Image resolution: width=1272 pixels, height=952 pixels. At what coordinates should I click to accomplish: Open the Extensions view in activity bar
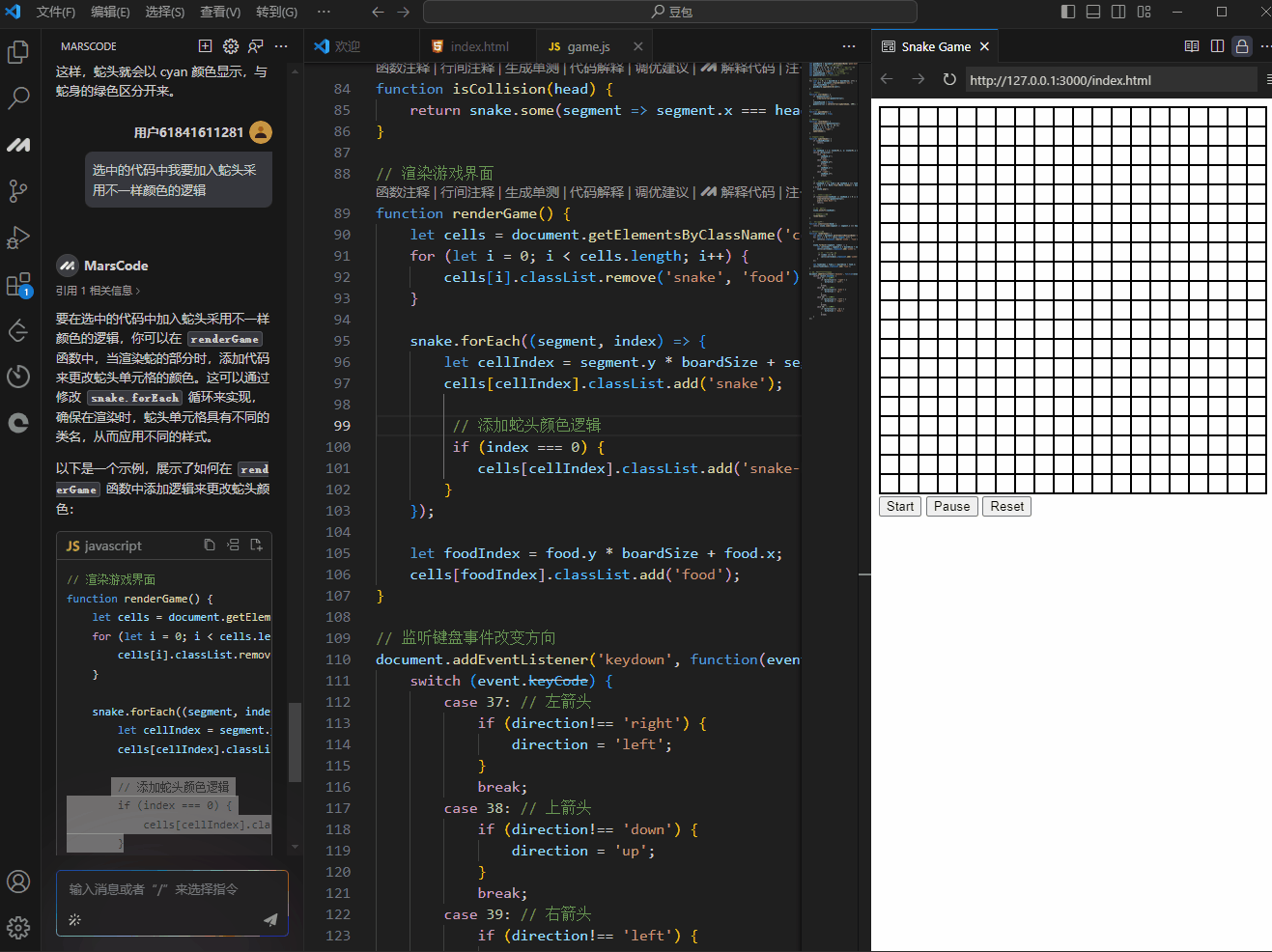point(18,285)
